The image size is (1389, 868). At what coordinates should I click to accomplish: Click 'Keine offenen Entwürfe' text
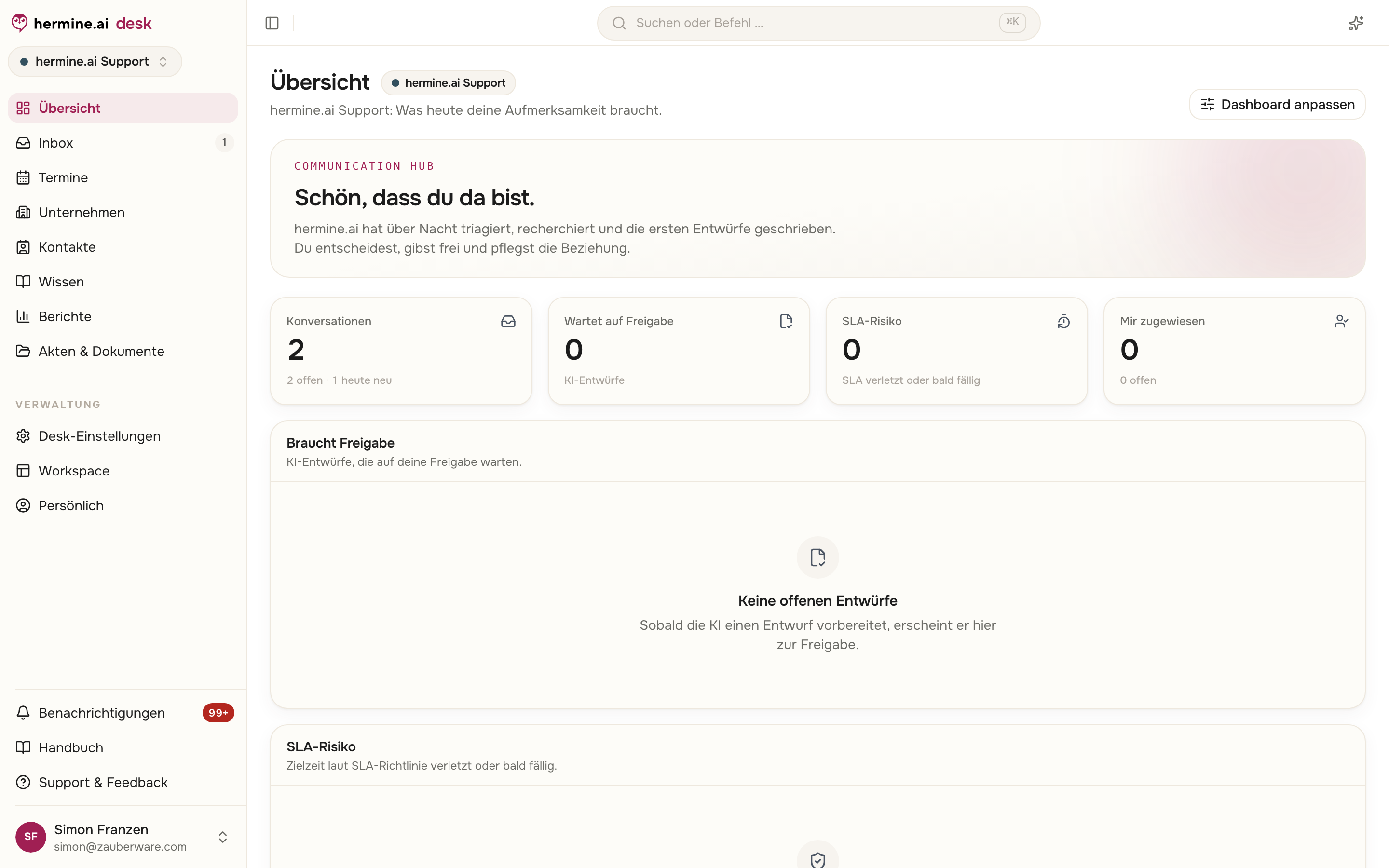[x=818, y=601]
